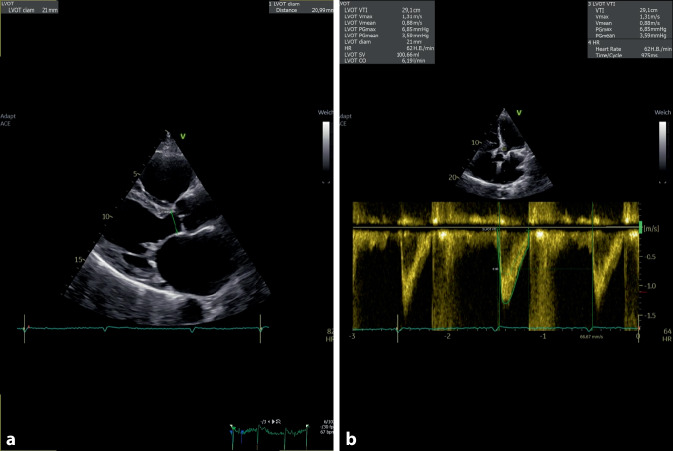Click the 'Heart Rate 62' row
Image resolution: width=673 pixels, height=451 pixels.
click(x=633, y=49)
